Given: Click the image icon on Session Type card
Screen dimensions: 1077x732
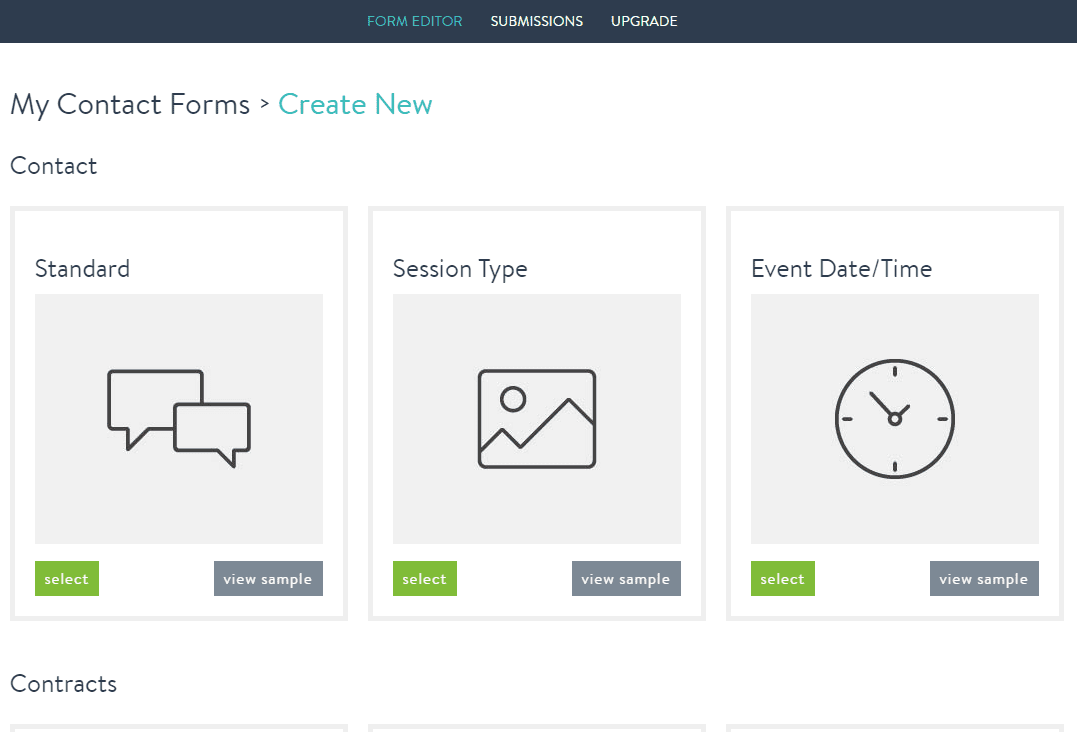Looking at the screenshot, I should [x=536, y=418].
